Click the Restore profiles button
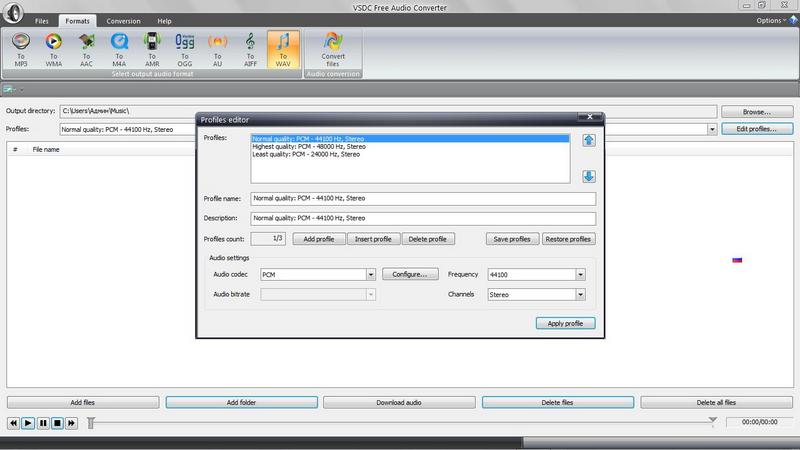The width and height of the screenshot is (800, 450). tap(568, 239)
